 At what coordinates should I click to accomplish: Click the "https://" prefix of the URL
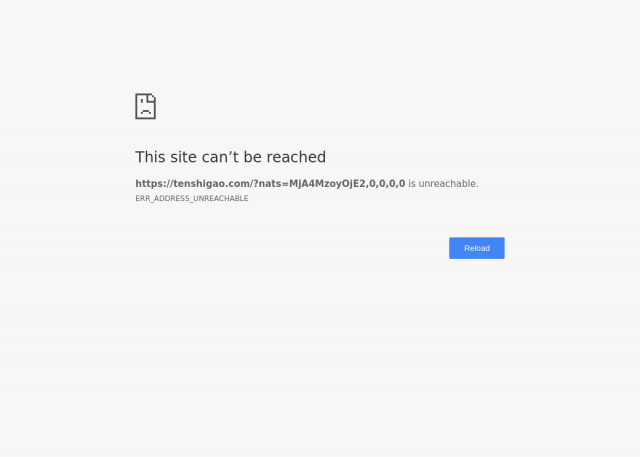[x=154, y=184]
